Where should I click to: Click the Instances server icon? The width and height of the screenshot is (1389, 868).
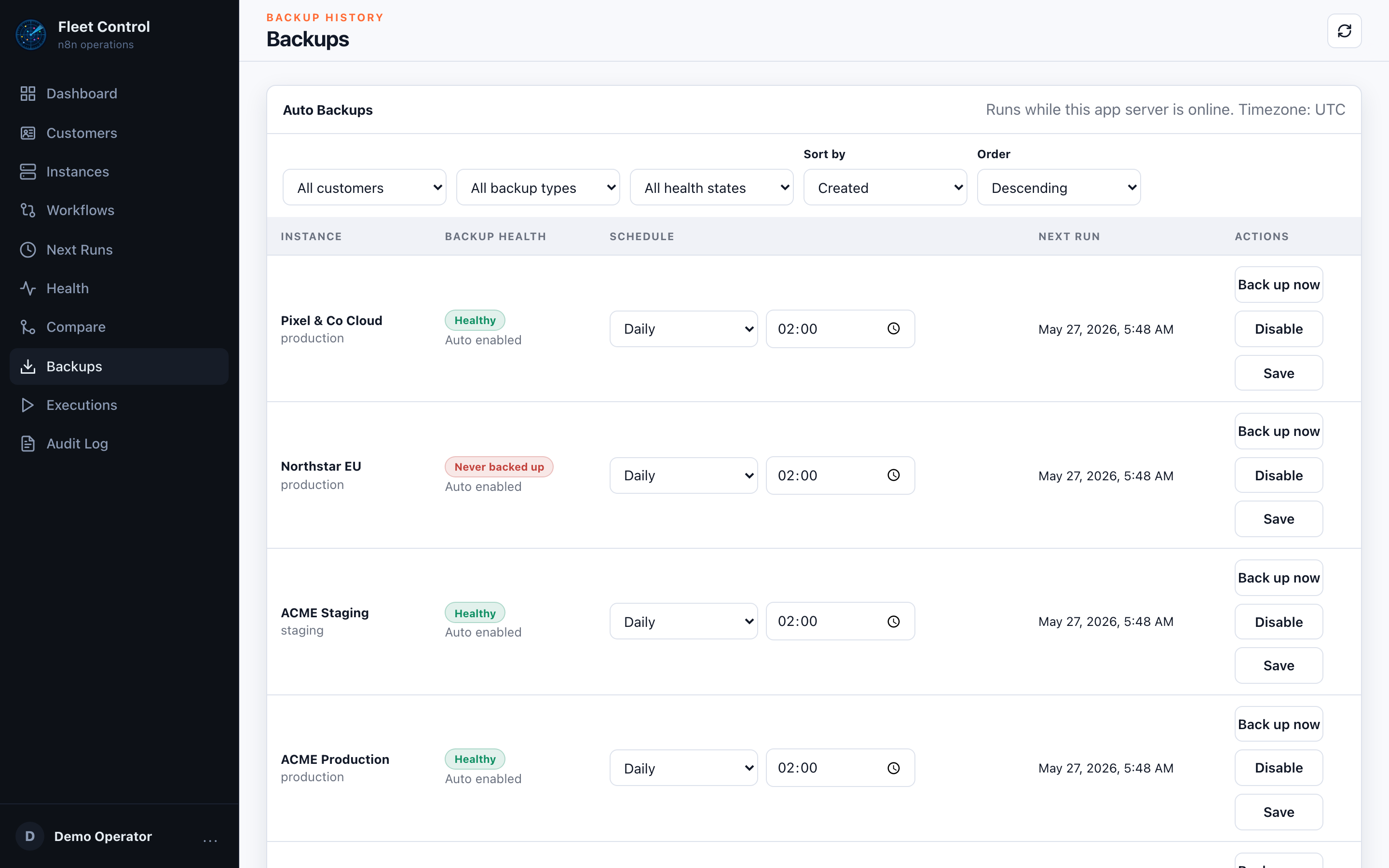(27, 172)
